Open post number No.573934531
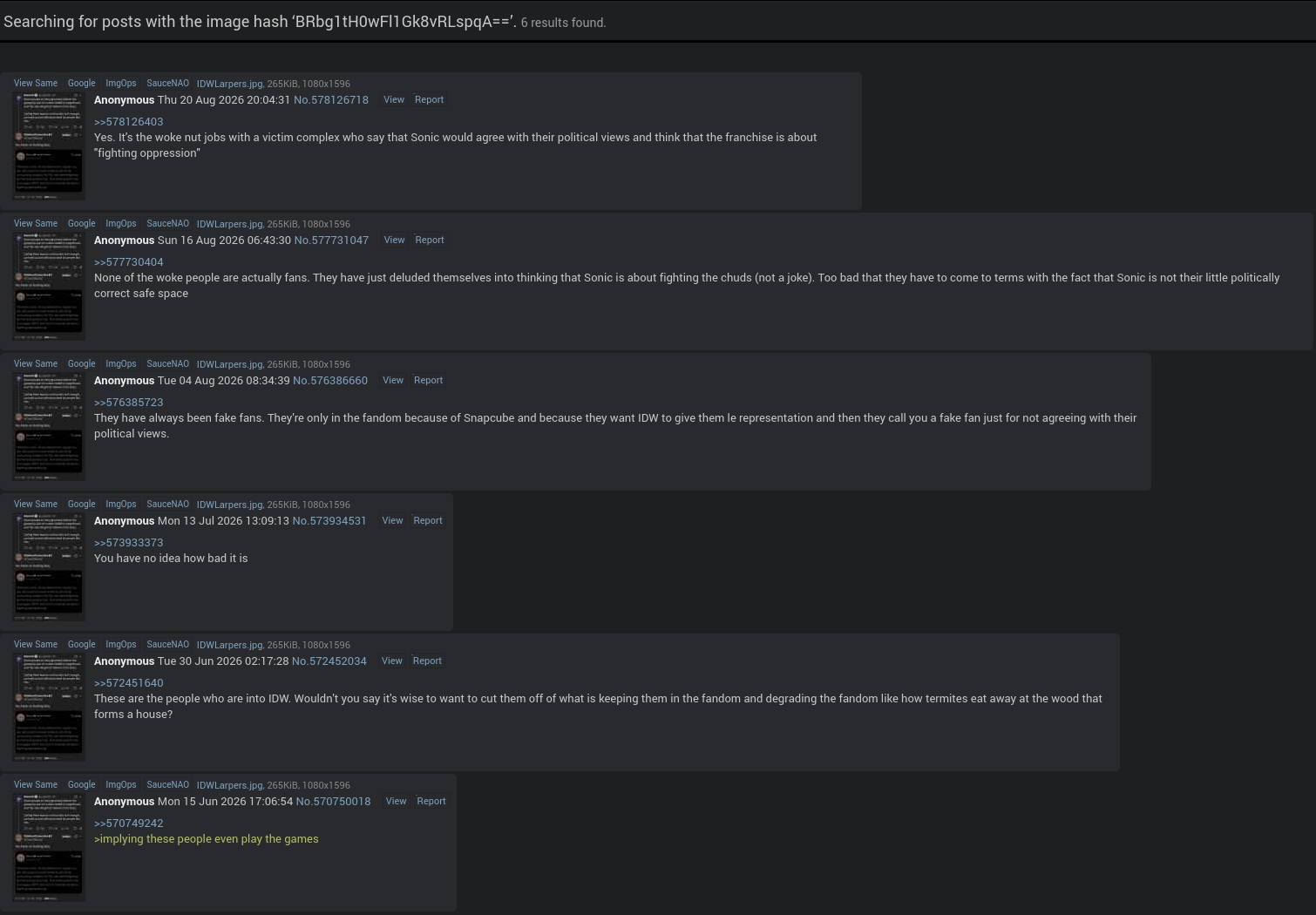Viewport: 1316px width, 915px height. (x=329, y=521)
